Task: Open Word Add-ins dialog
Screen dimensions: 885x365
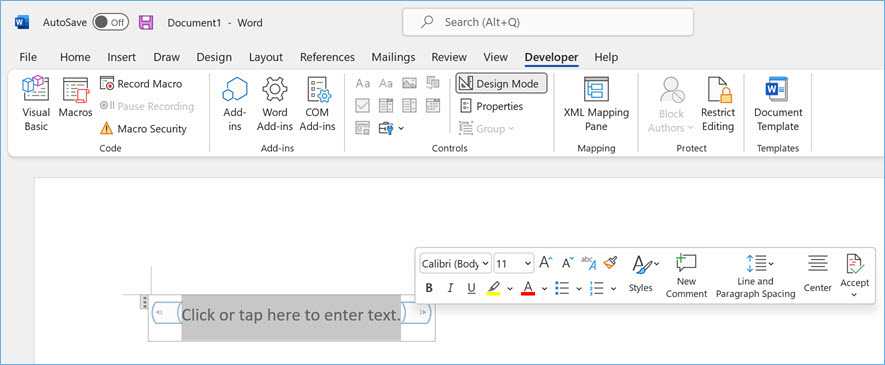Action: (275, 104)
